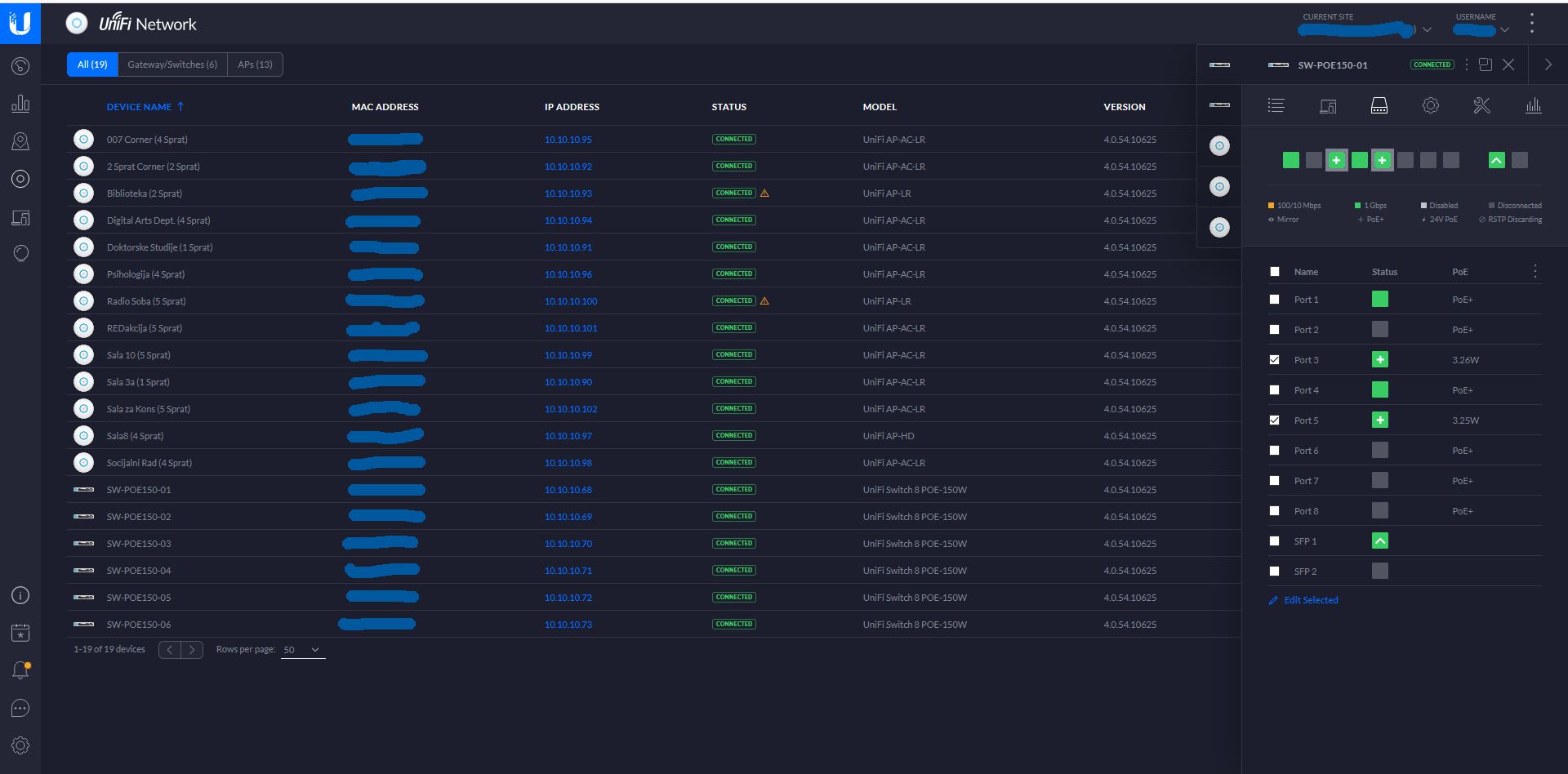Click the SFP 1 port in port diagram

pyautogui.click(x=1497, y=160)
